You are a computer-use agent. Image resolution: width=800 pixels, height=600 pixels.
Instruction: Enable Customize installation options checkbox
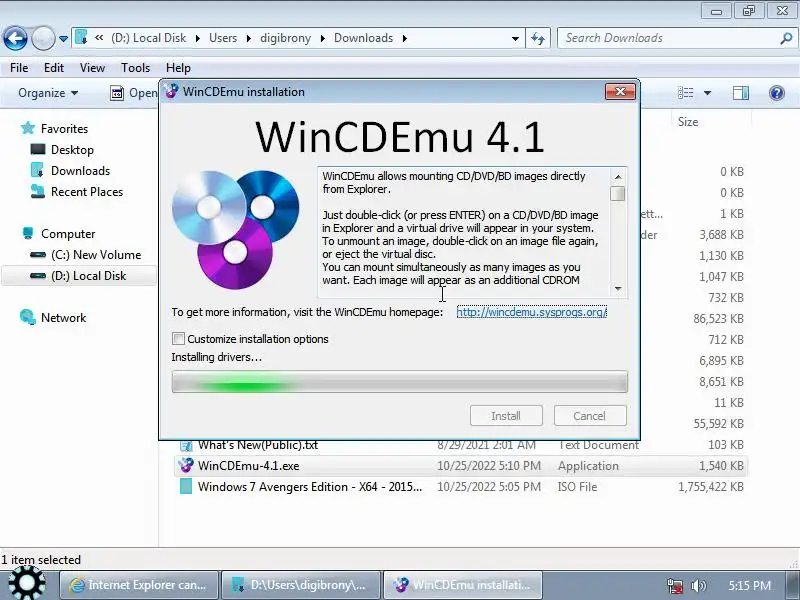pos(179,339)
